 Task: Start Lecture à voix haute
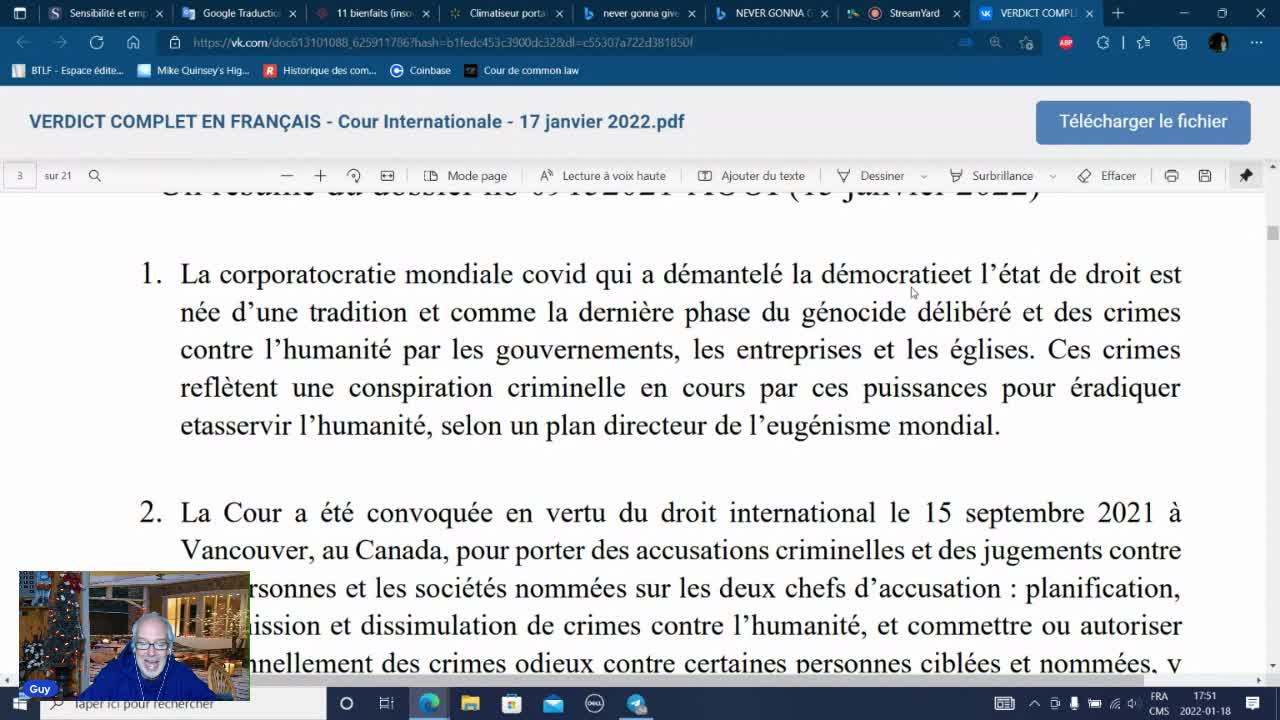point(602,176)
